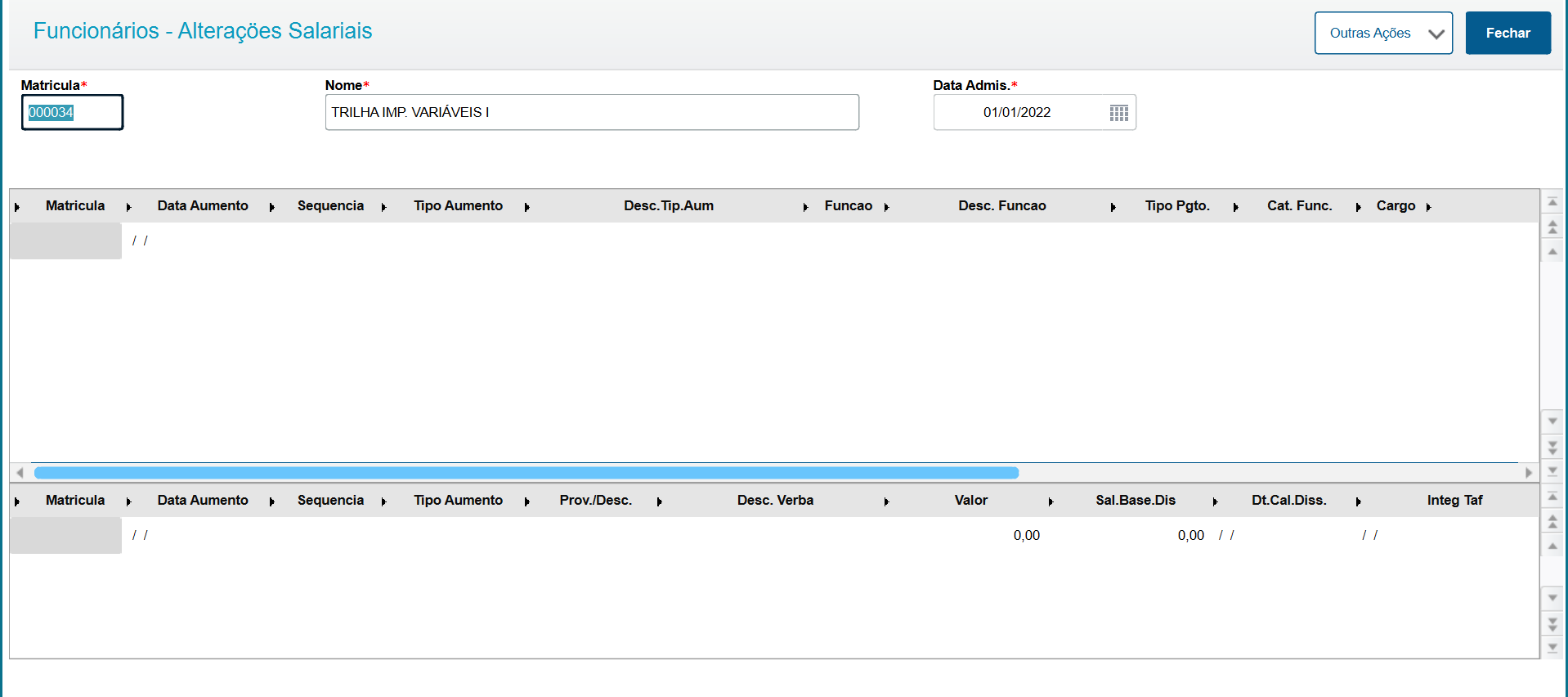Click the Cargo column header

click(x=1396, y=206)
